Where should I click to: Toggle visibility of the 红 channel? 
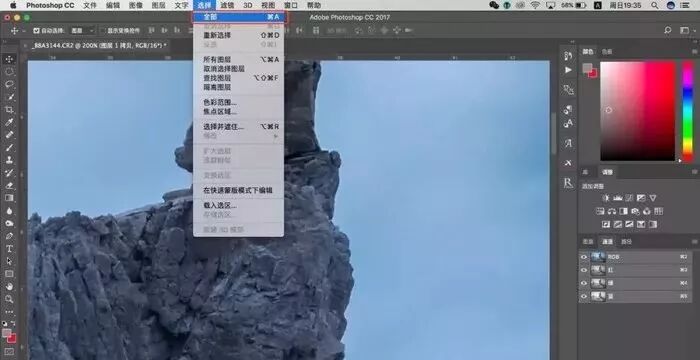pyautogui.click(x=584, y=270)
